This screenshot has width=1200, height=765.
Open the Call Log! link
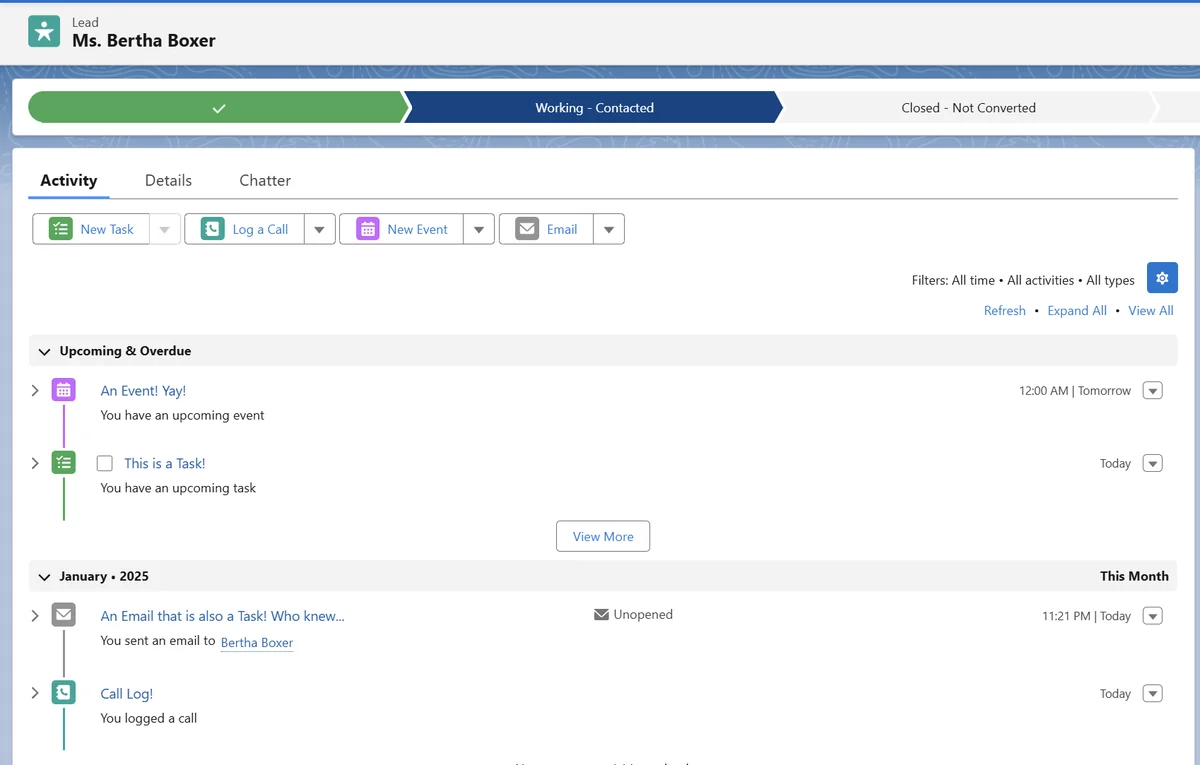coord(127,693)
